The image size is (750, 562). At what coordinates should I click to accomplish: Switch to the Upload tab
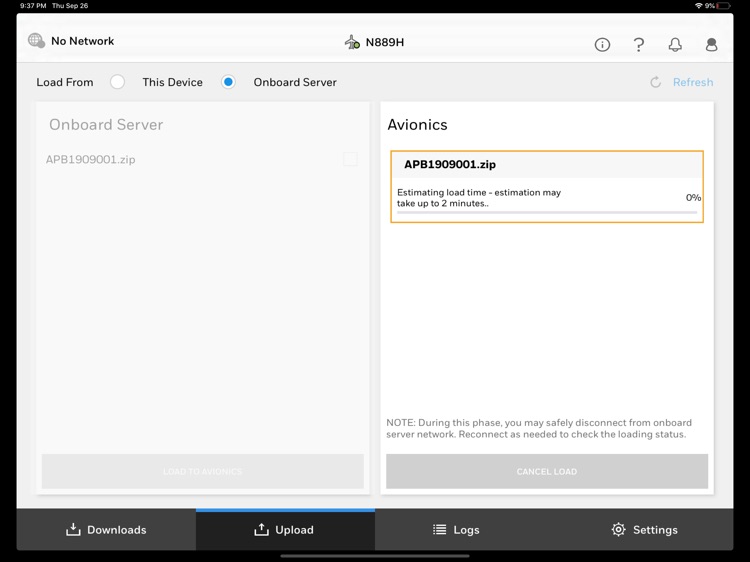point(285,529)
